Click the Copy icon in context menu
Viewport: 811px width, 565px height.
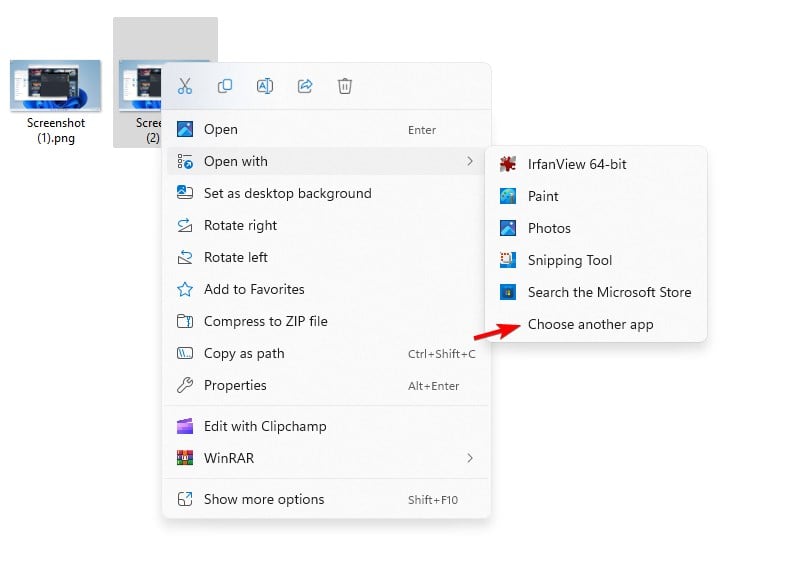tap(225, 86)
